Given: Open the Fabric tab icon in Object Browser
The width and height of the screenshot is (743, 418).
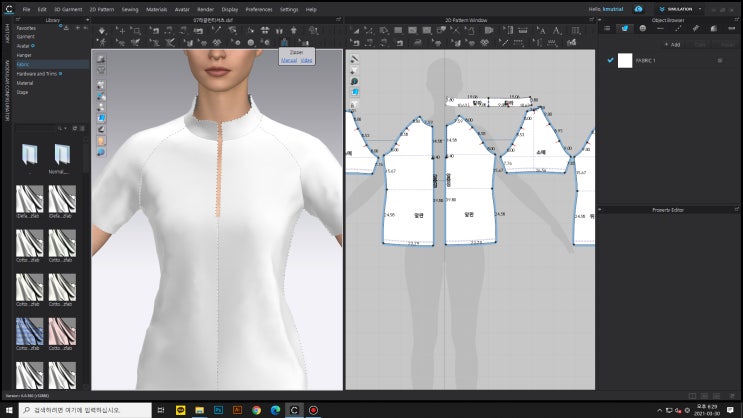Looking at the screenshot, I should click(626, 29).
